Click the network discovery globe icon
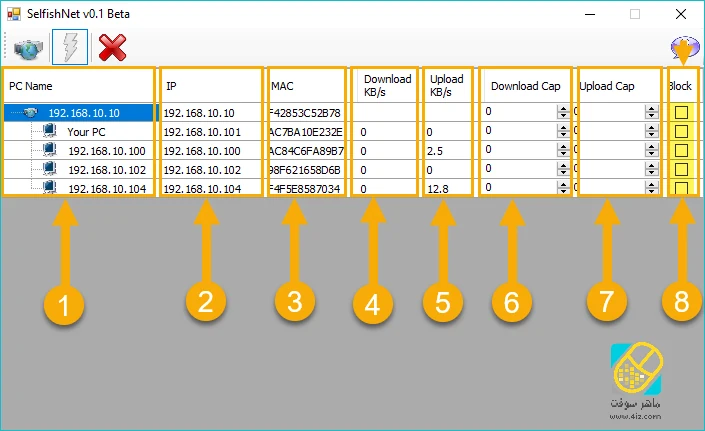Screen dimensions: 705x431 (x=28, y=48)
